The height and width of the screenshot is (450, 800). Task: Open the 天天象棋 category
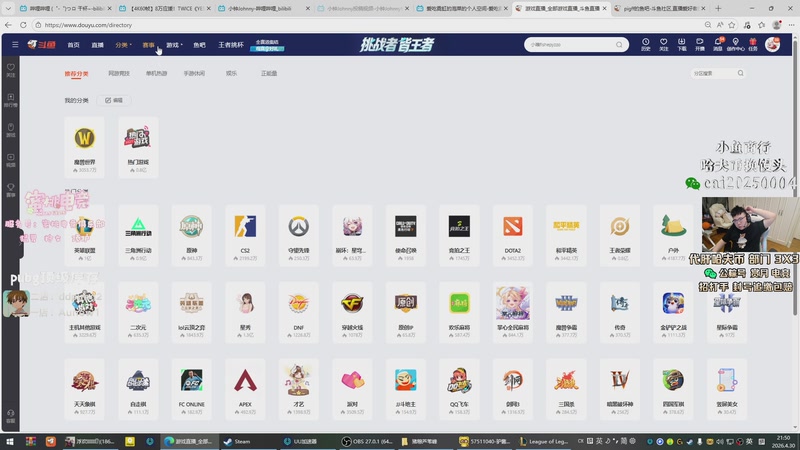(85, 389)
